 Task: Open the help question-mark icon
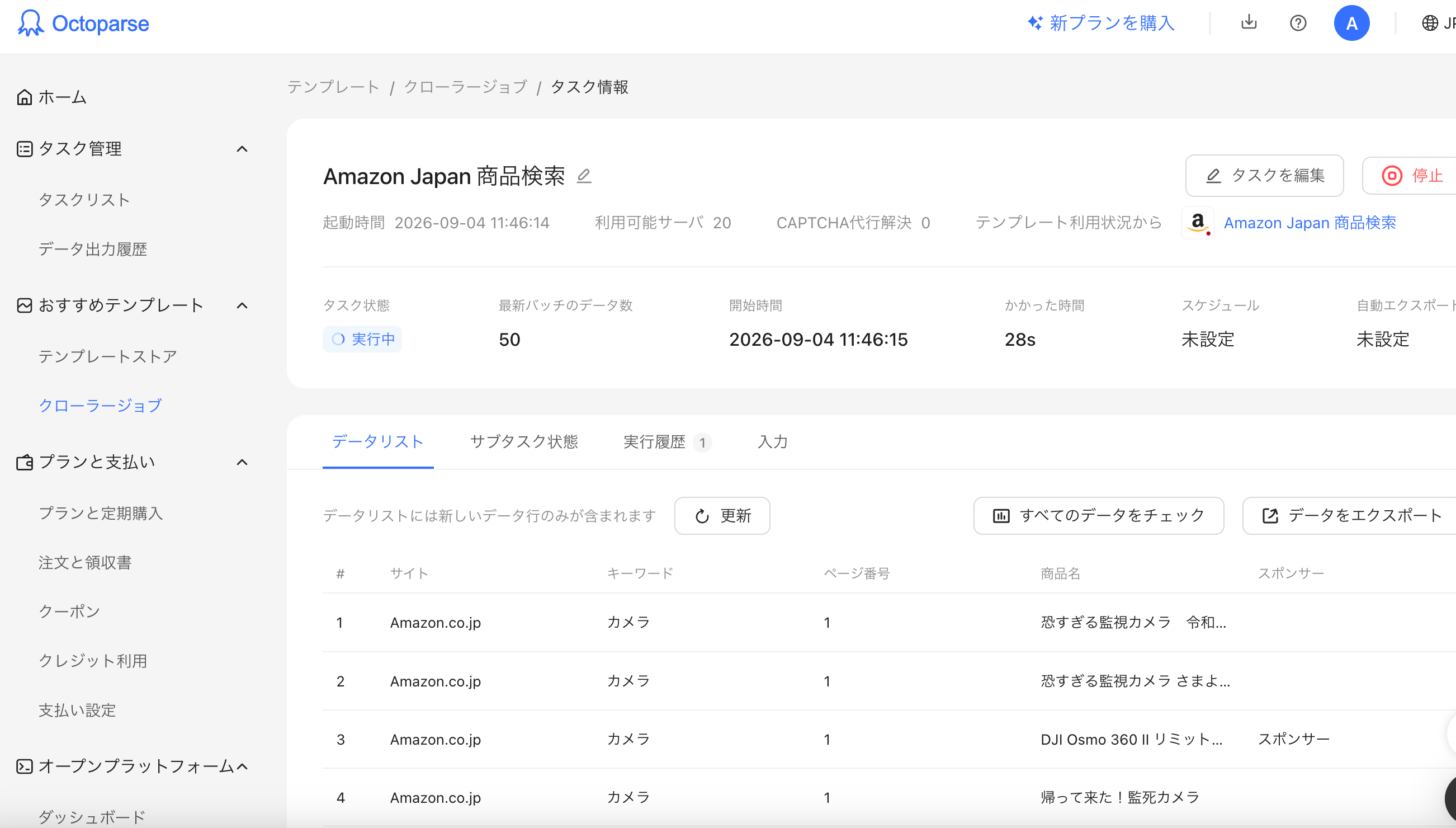point(1298,23)
